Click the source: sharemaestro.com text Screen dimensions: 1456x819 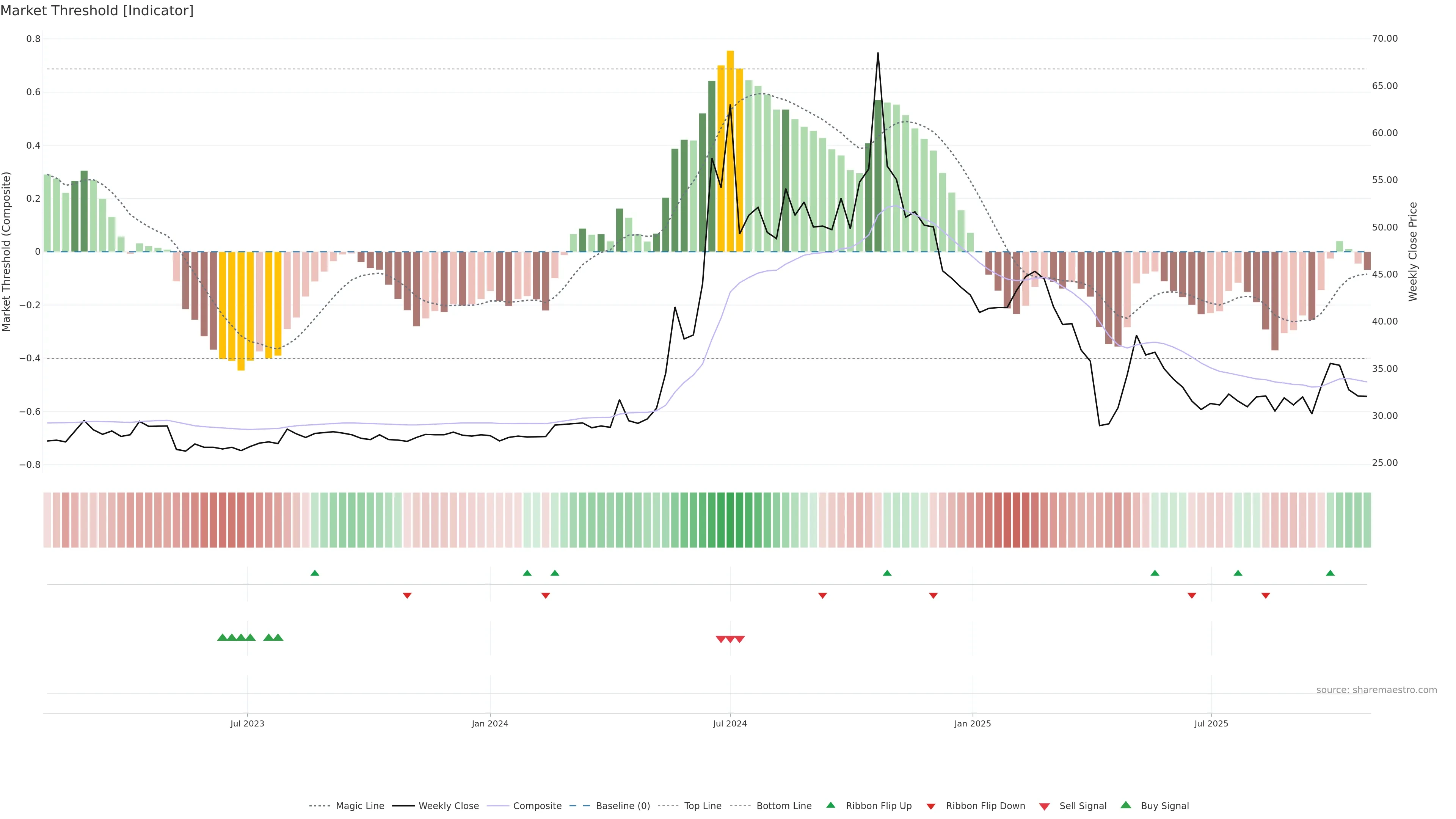point(1376,690)
